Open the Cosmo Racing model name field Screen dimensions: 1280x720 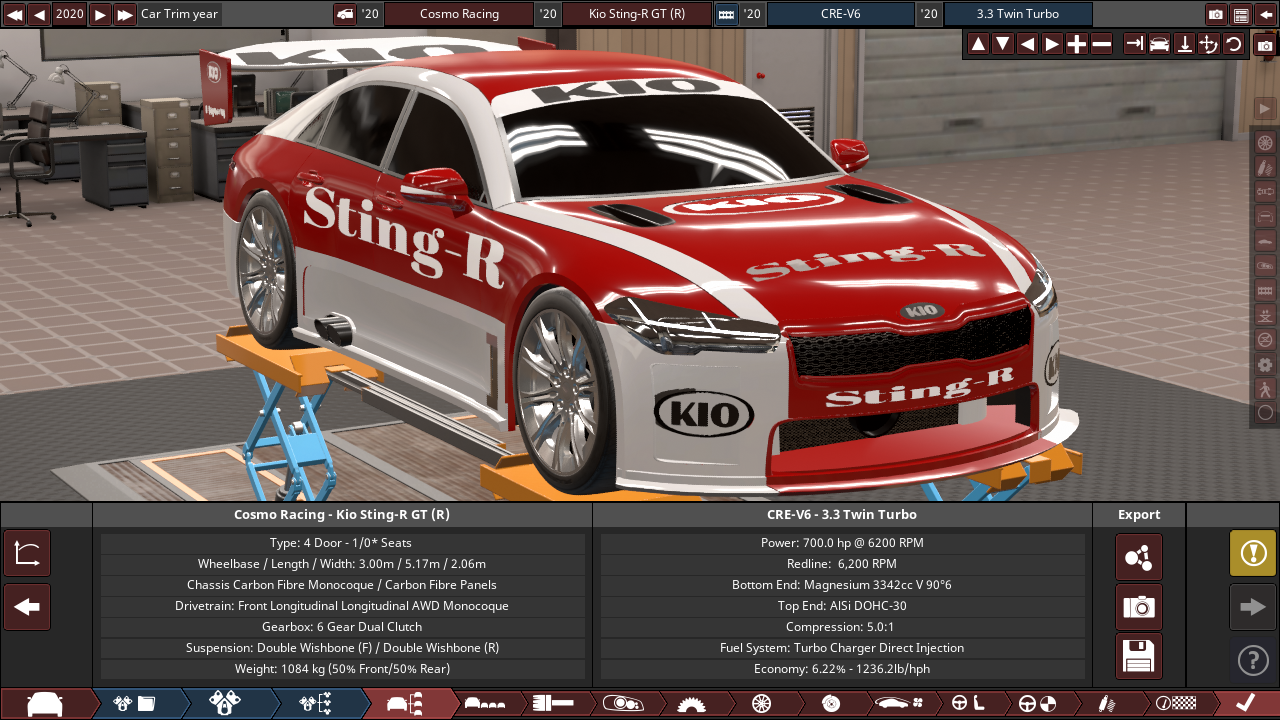click(x=459, y=14)
